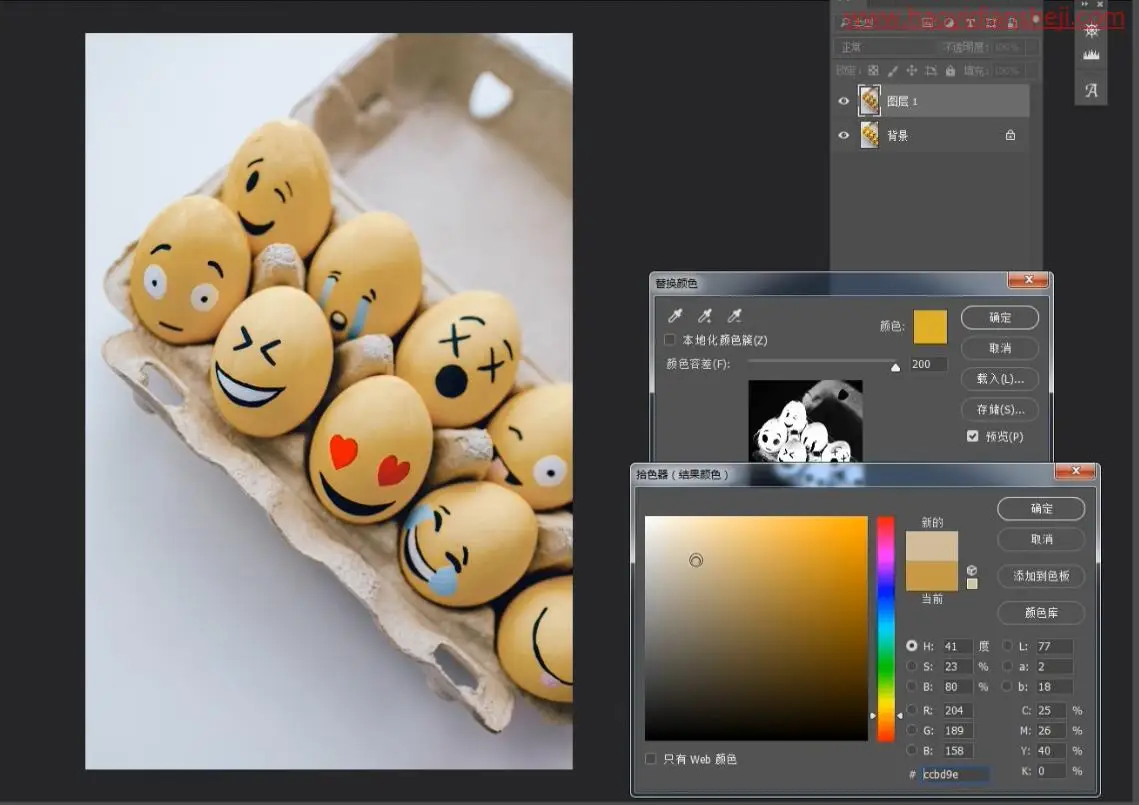Click lock image pixels brush icon
Viewport: 1139px width, 805px height.
893,70
